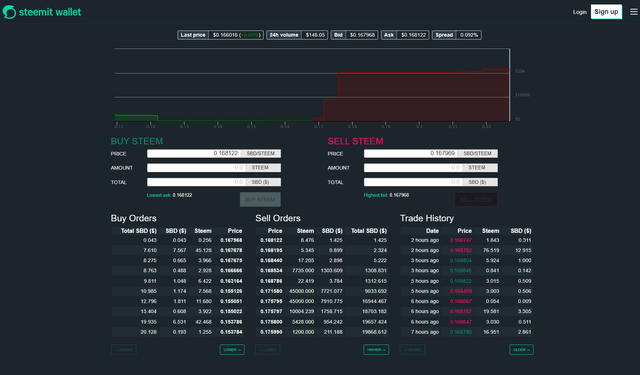Select buy order price 0.167968
This screenshot has height=375, width=640.
tap(231, 240)
